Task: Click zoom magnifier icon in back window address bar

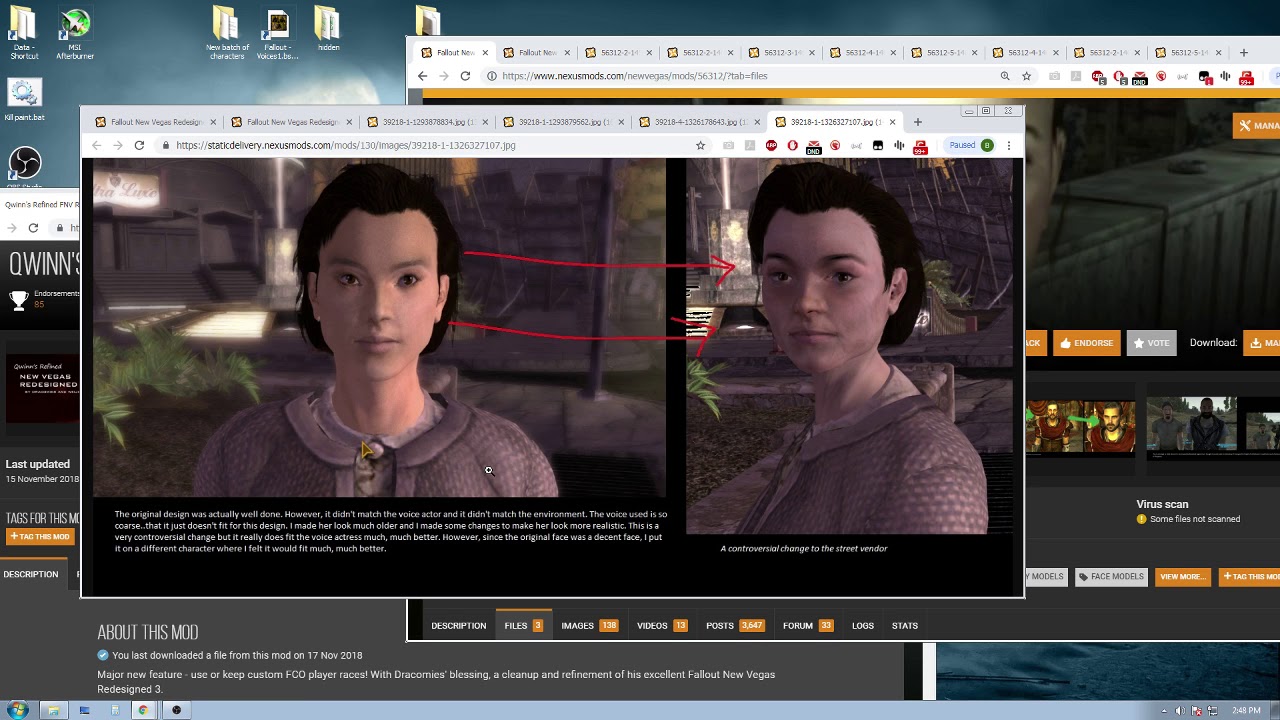Action: tap(1005, 76)
